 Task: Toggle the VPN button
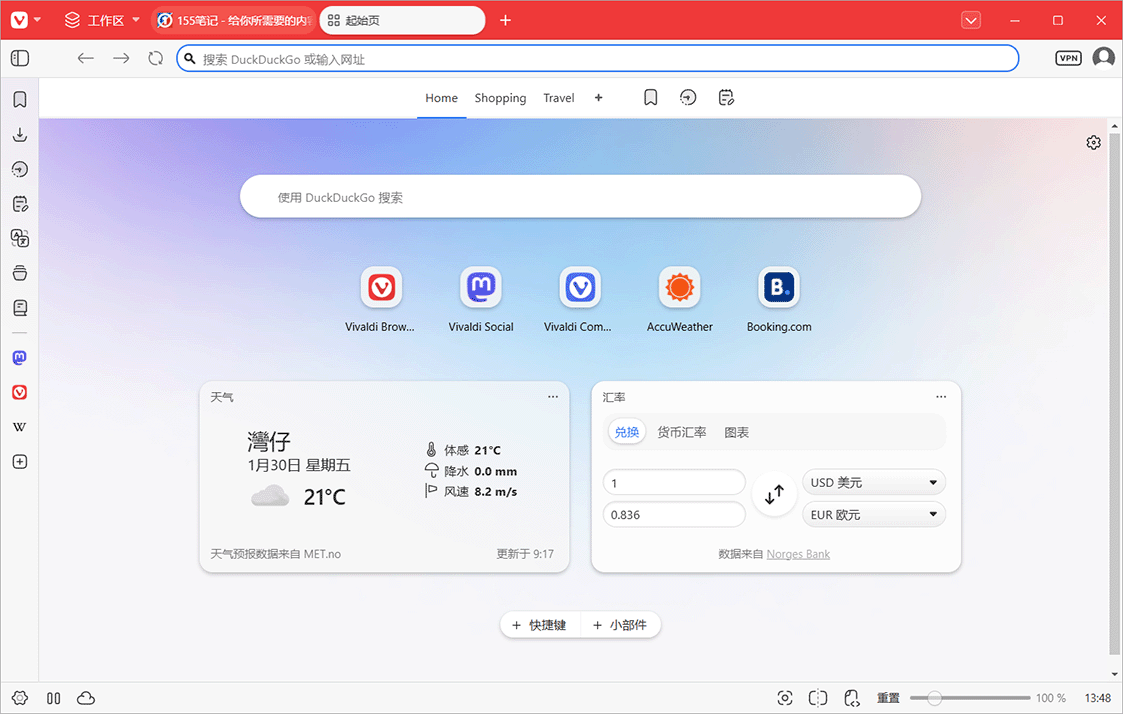coord(1068,59)
